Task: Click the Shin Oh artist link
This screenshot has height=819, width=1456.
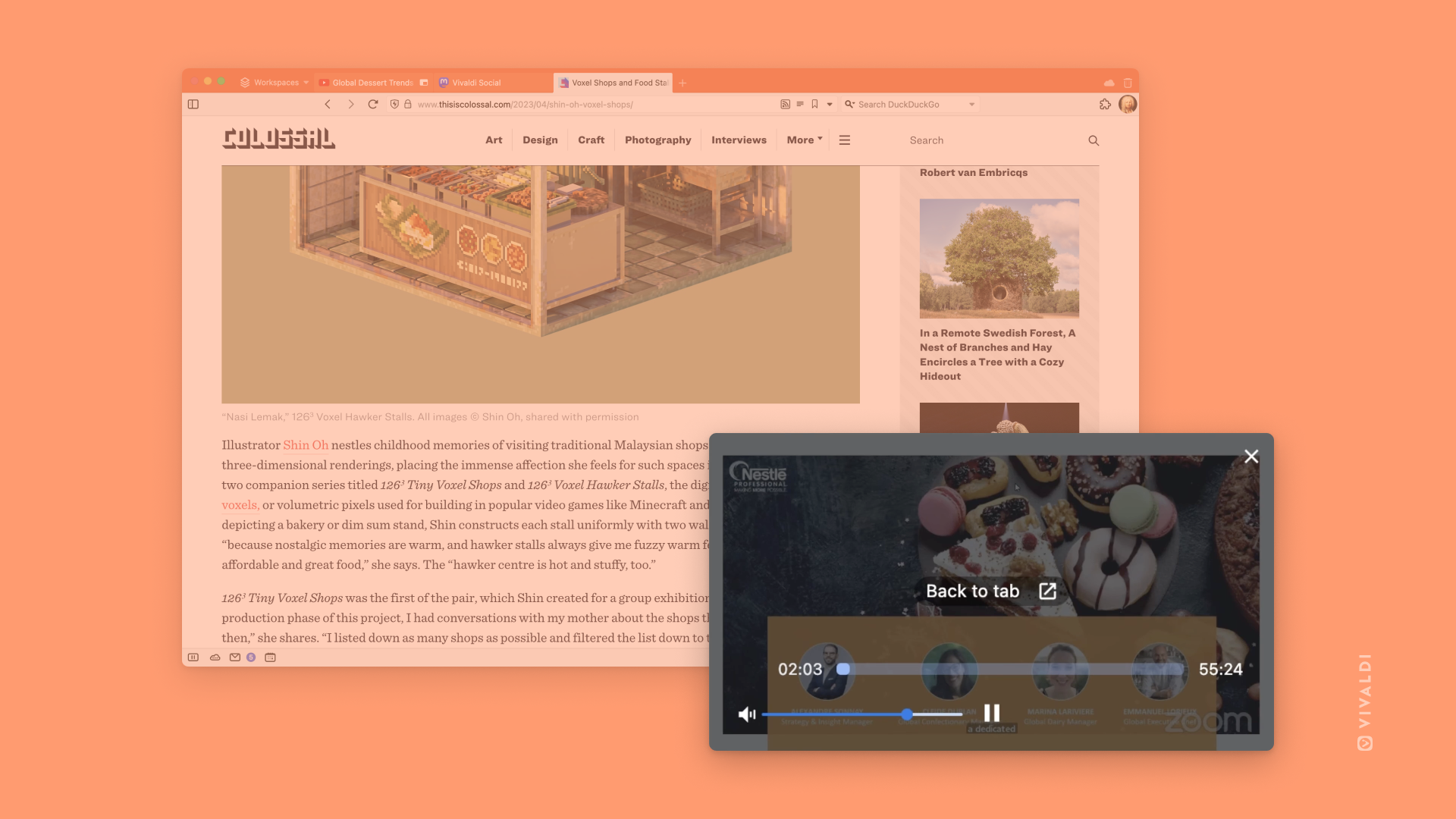Action: (305, 444)
